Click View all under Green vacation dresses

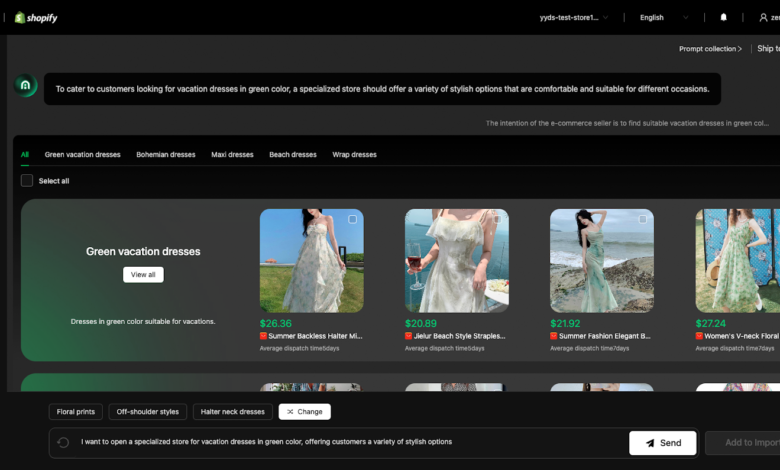[x=143, y=274]
